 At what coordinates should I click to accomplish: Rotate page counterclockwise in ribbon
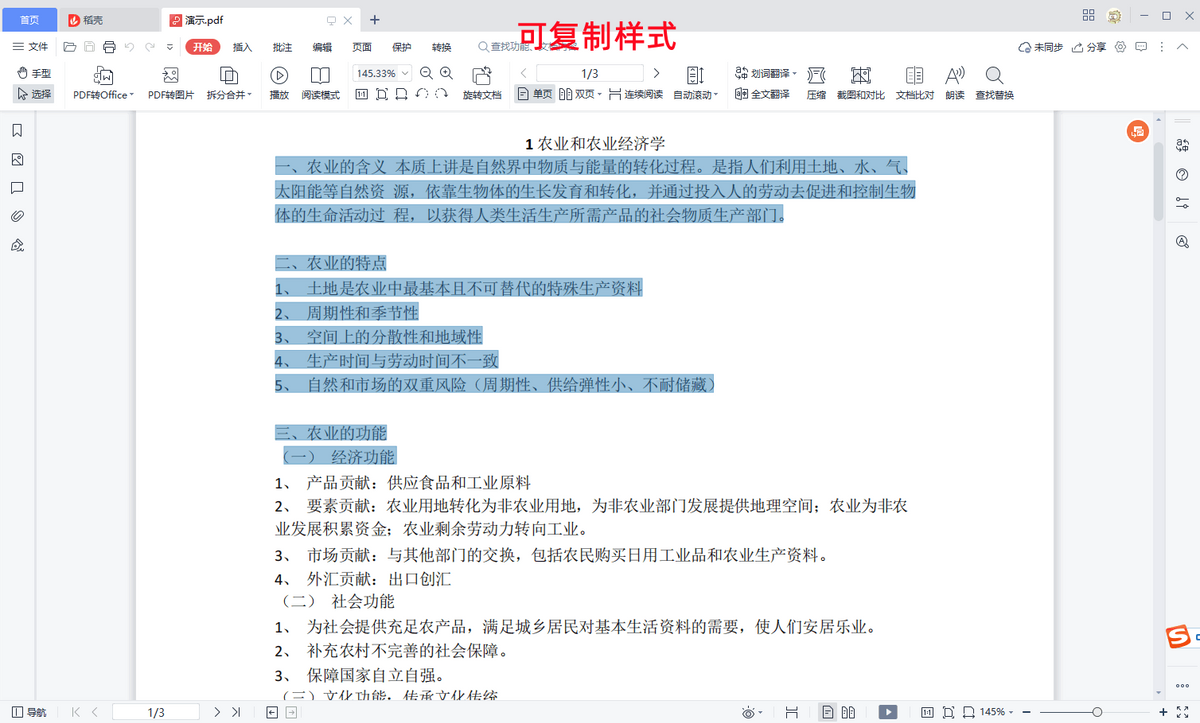point(422,94)
